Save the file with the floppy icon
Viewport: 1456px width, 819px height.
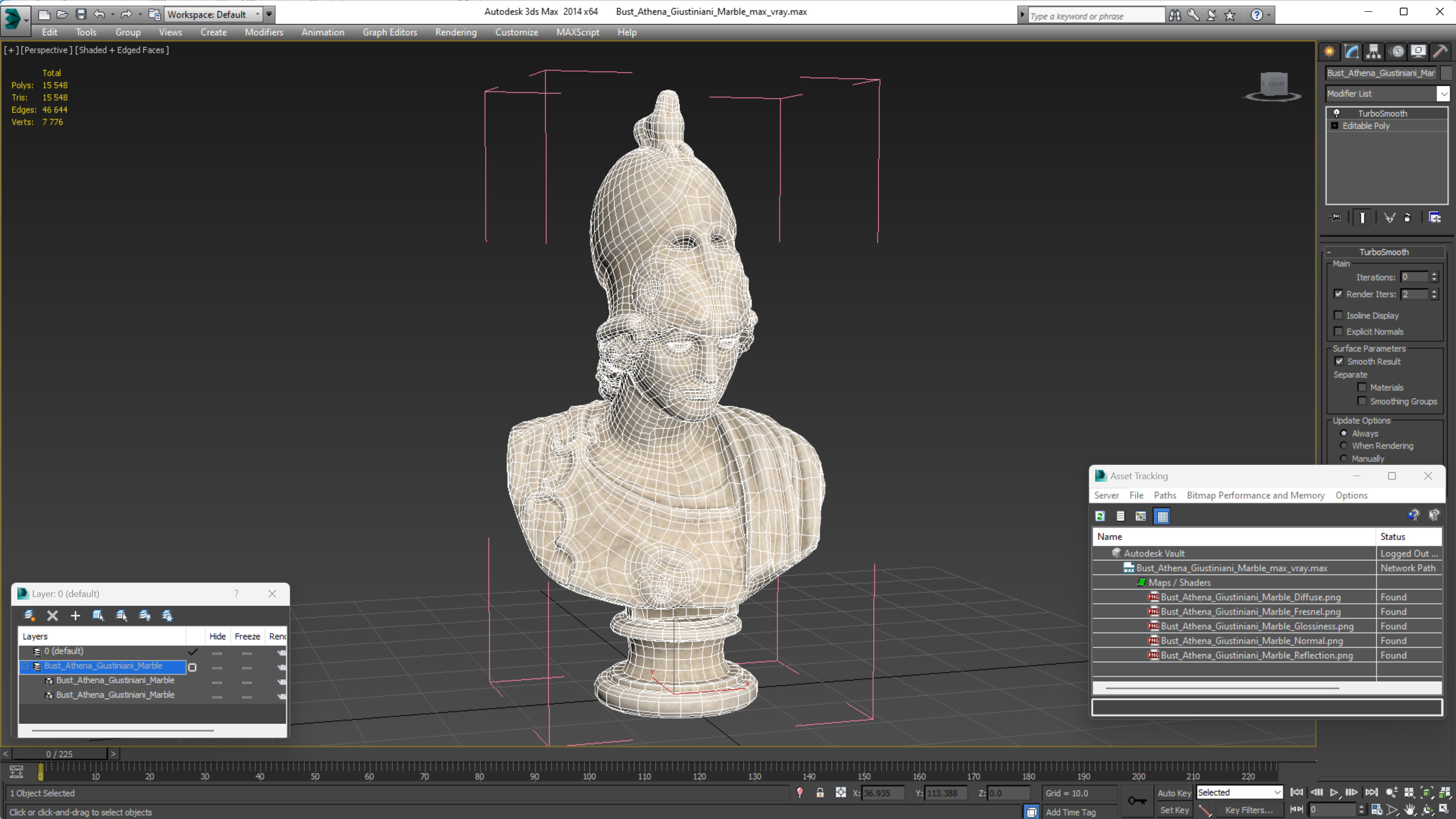[x=81, y=14]
